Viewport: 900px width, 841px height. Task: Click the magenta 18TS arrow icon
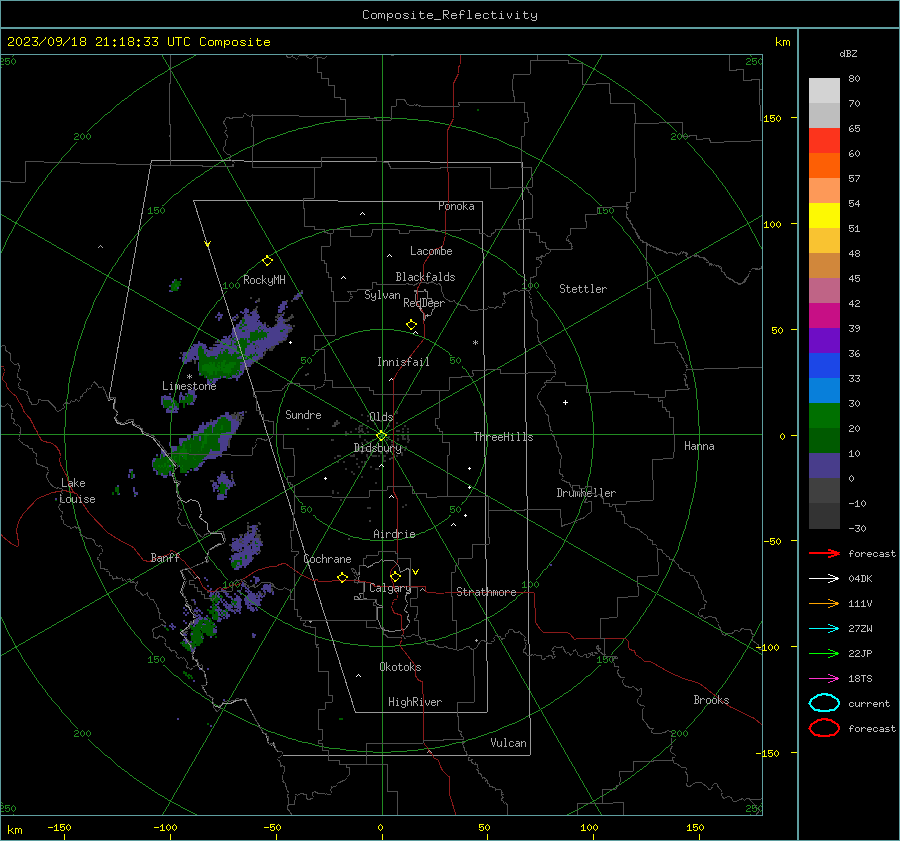click(x=824, y=679)
